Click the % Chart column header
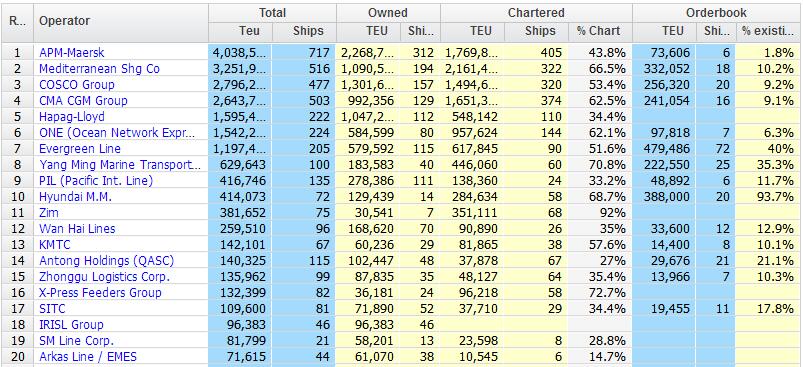803x367 pixels. (598, 31)
